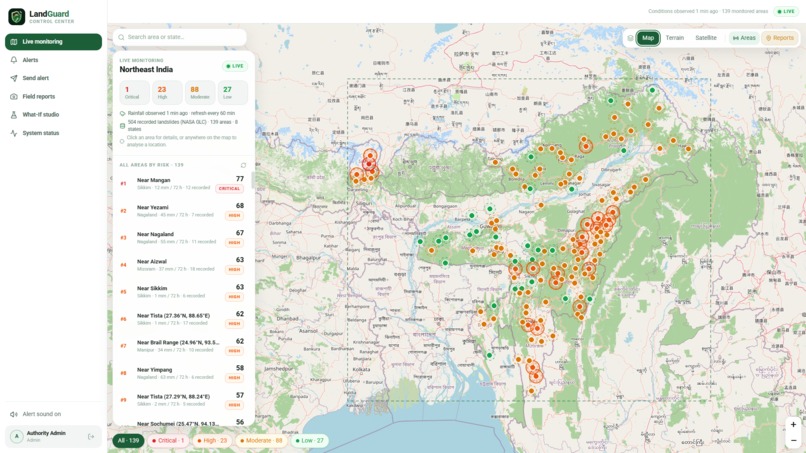Click the Field reports camera icon
The height and width of the screenshot is (453, 806).
point(14,97)
